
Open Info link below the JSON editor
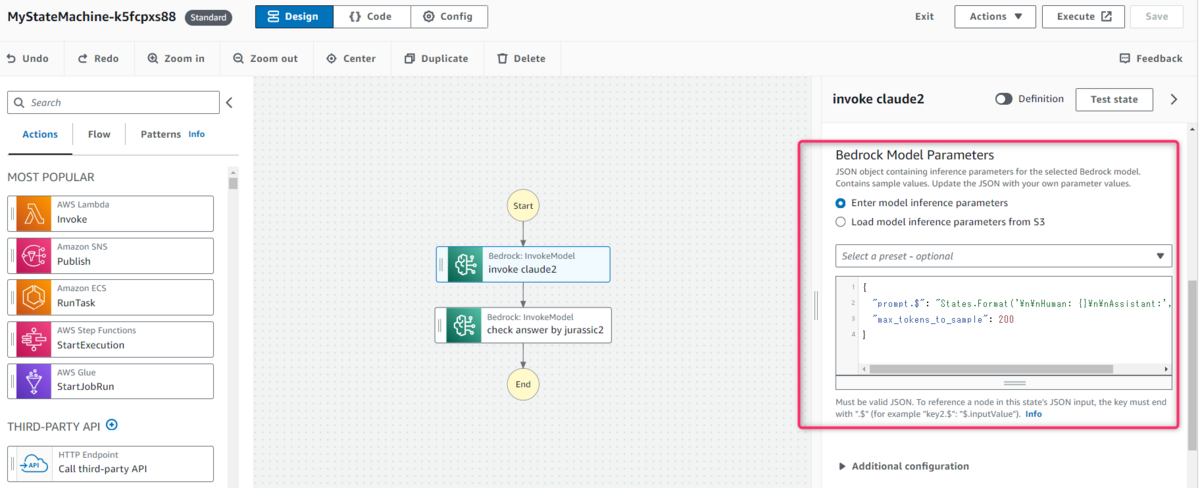[x=1033, y=413]
